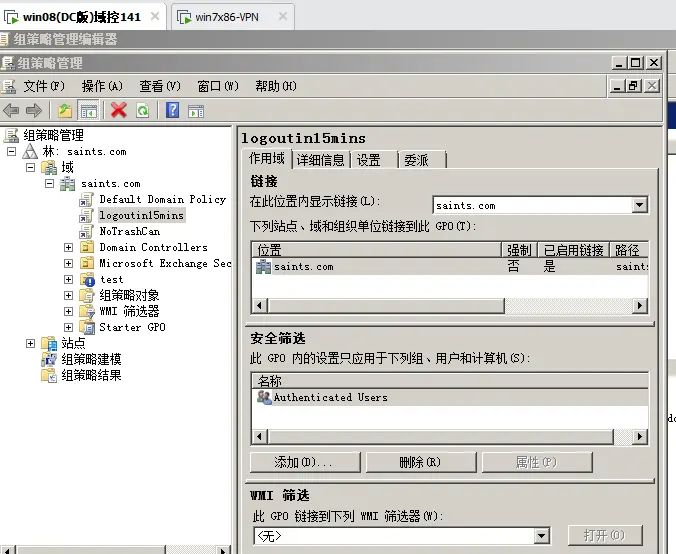The image size is (676, 554).
Task: Click the security filtering horizontal scrollbar thumb
Action: (440, 437)
